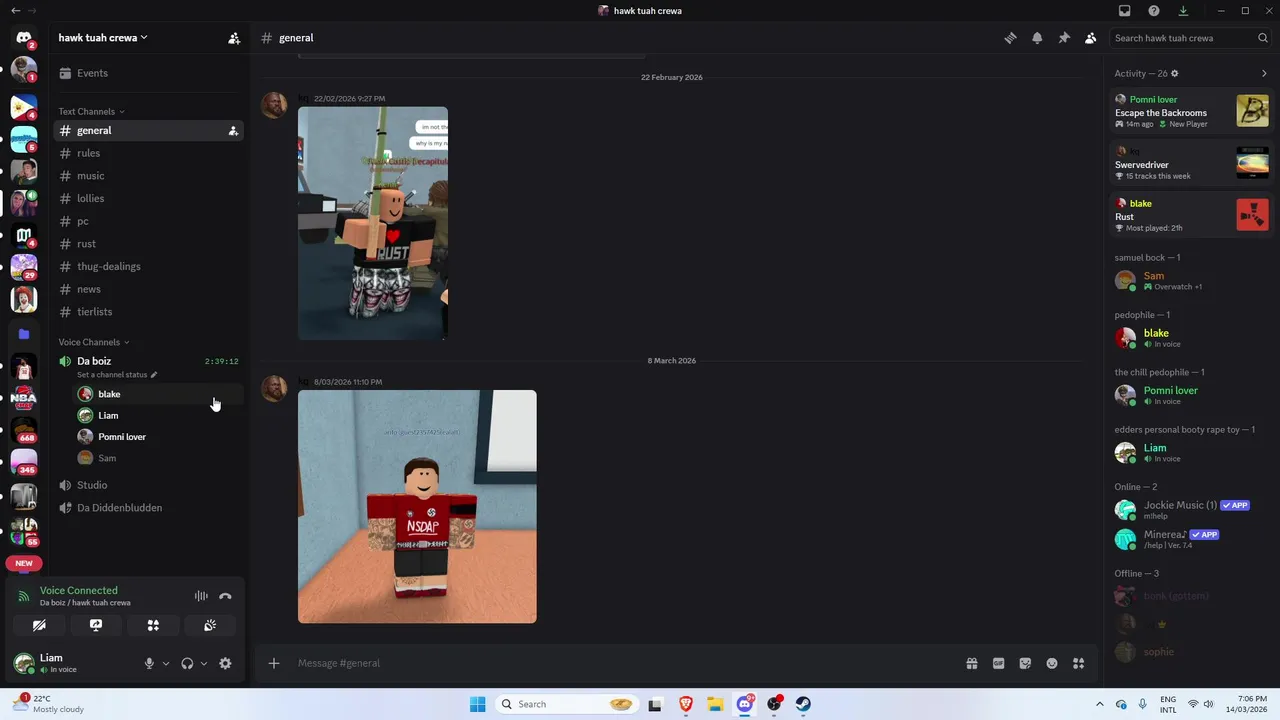This screenshot has width=1280, height=720.
Task: Click the Search hawk tuah crewa field
Action: pos(1190,38)
